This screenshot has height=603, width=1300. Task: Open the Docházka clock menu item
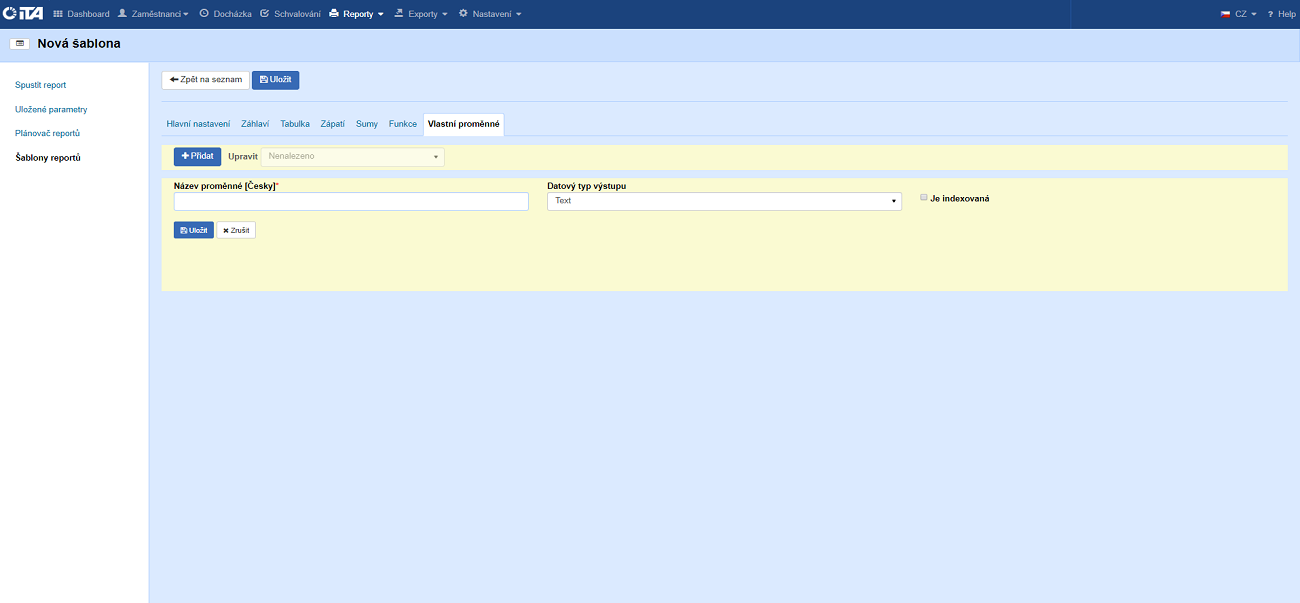pos(225,14)
